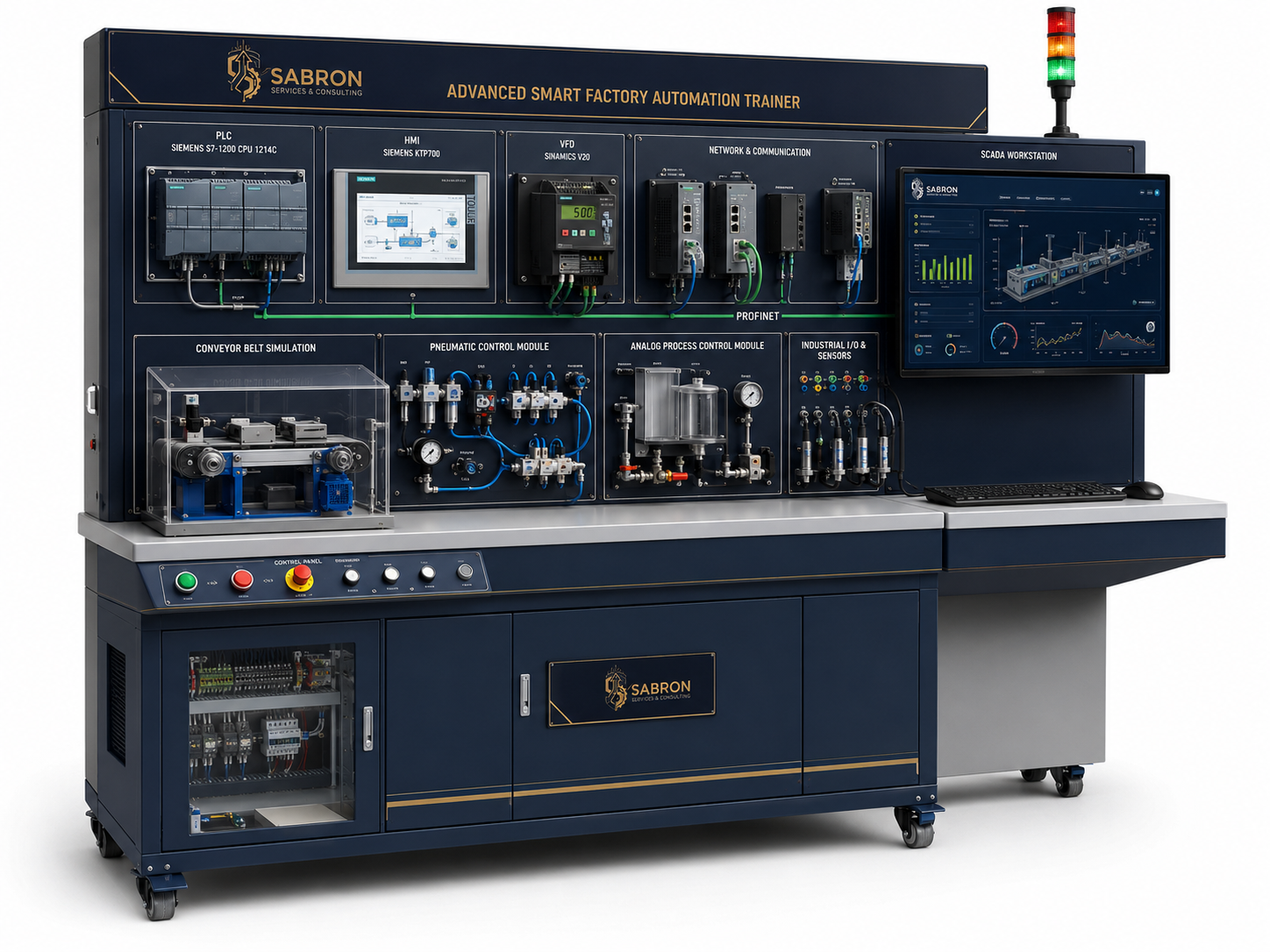Image resolution: width=1270 pixels, height=952 pixels.
Task: Click the red lamp on the stack light
Action: (x=1060, y=21)
